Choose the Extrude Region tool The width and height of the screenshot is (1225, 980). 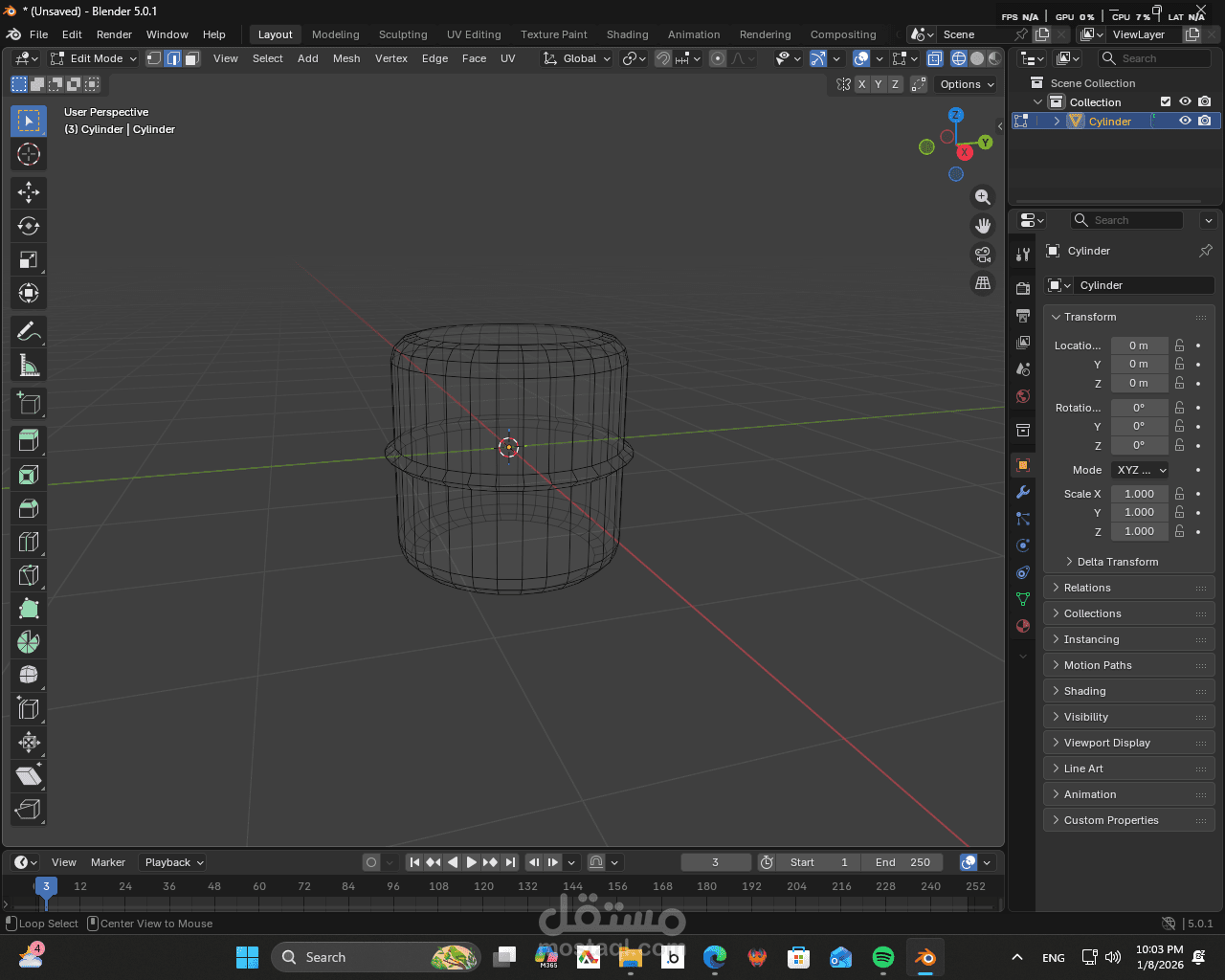pyautogui.click(x=29, y=440)
